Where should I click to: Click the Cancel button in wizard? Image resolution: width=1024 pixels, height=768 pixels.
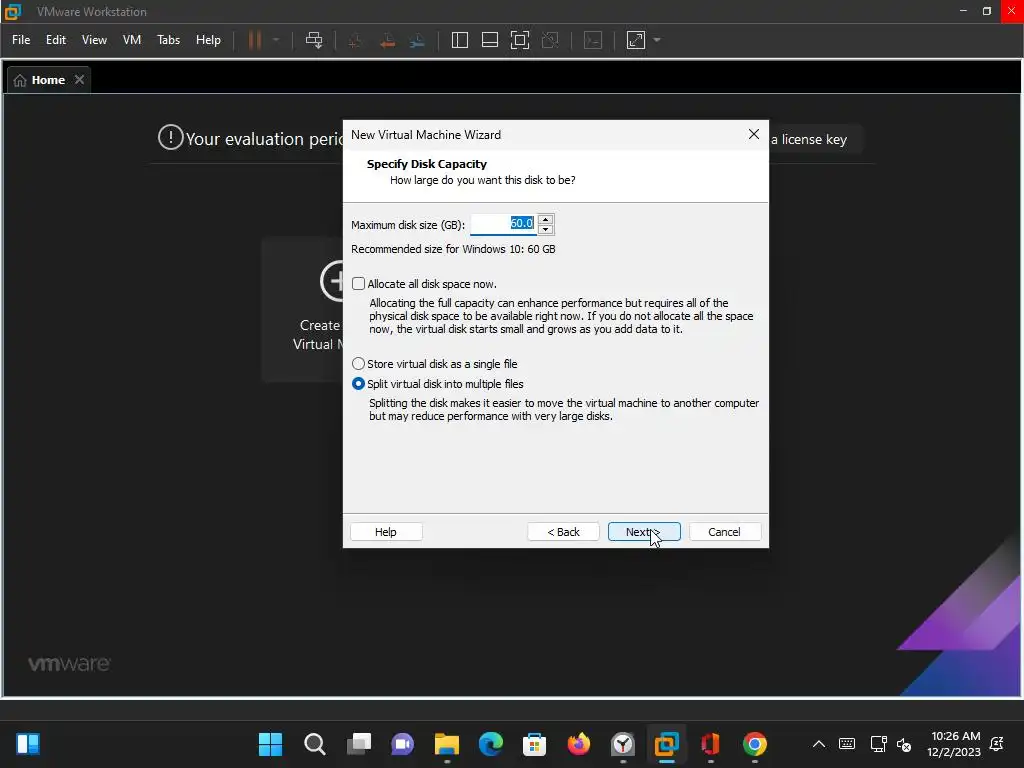tap(725, 532)
